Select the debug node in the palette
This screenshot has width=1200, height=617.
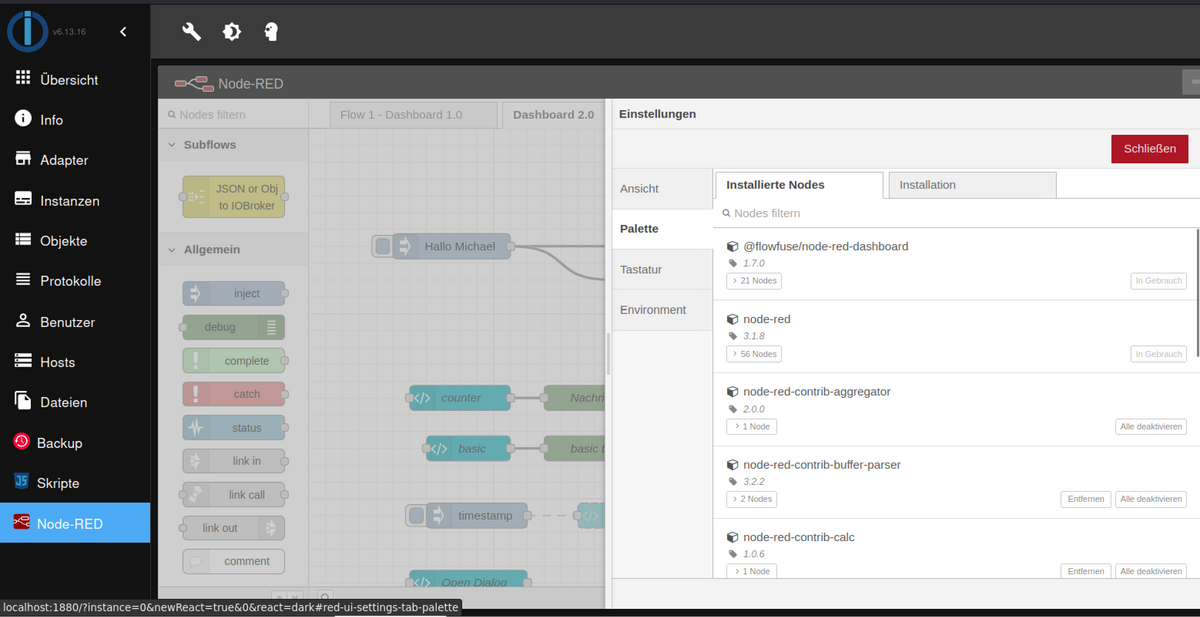click(x=234, y=327)
